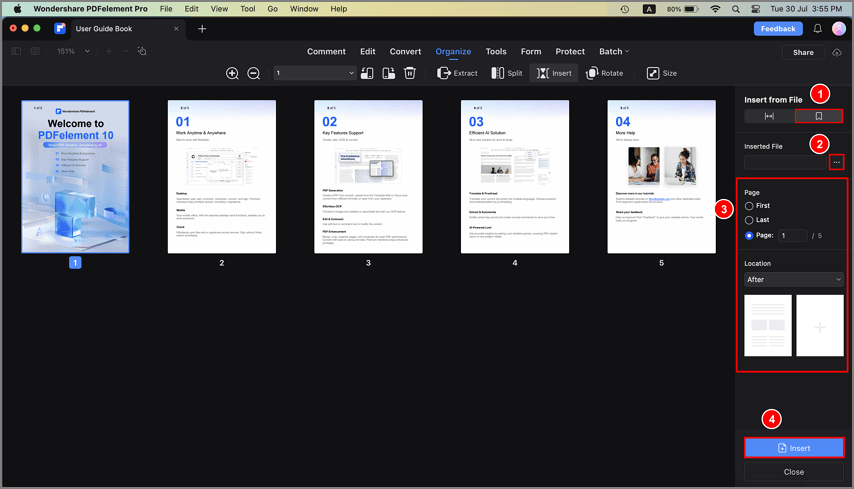Open the Comment tab
854x489 pixels.
(x=326, y=51)
